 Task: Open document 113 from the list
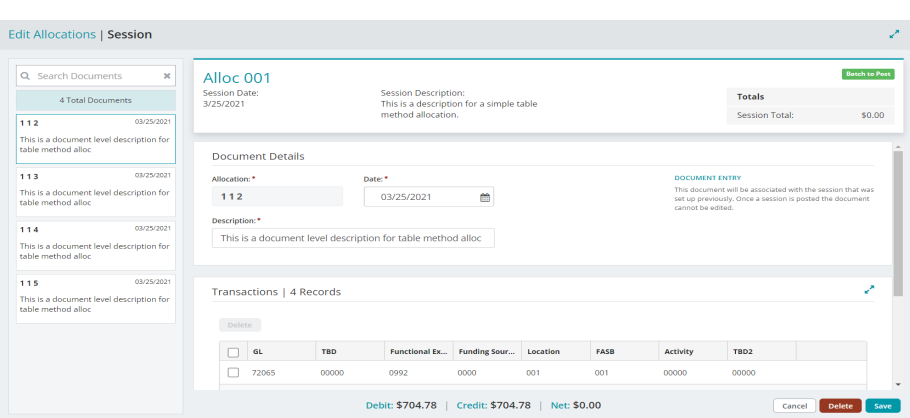pos(96,191)
